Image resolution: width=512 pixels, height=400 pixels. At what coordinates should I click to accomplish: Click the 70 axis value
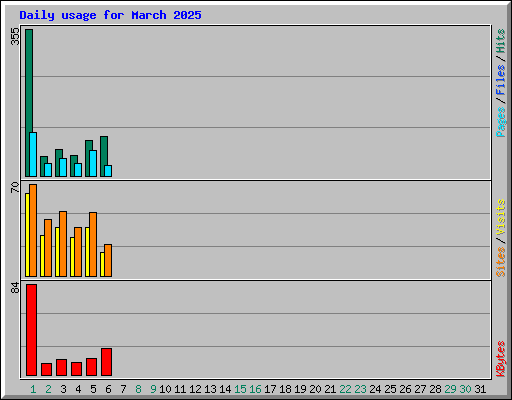click(15, 187)
